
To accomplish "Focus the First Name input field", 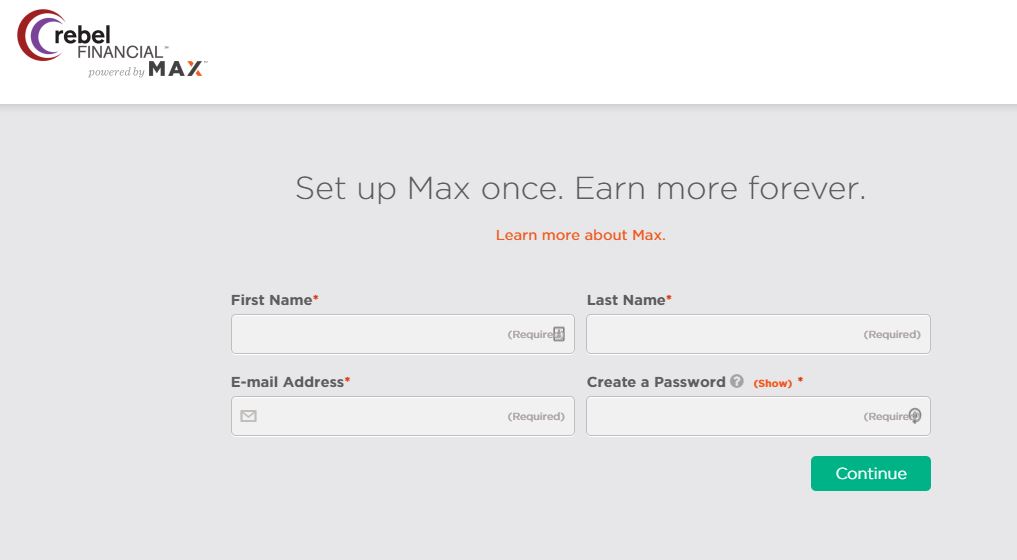I will 403,334.
